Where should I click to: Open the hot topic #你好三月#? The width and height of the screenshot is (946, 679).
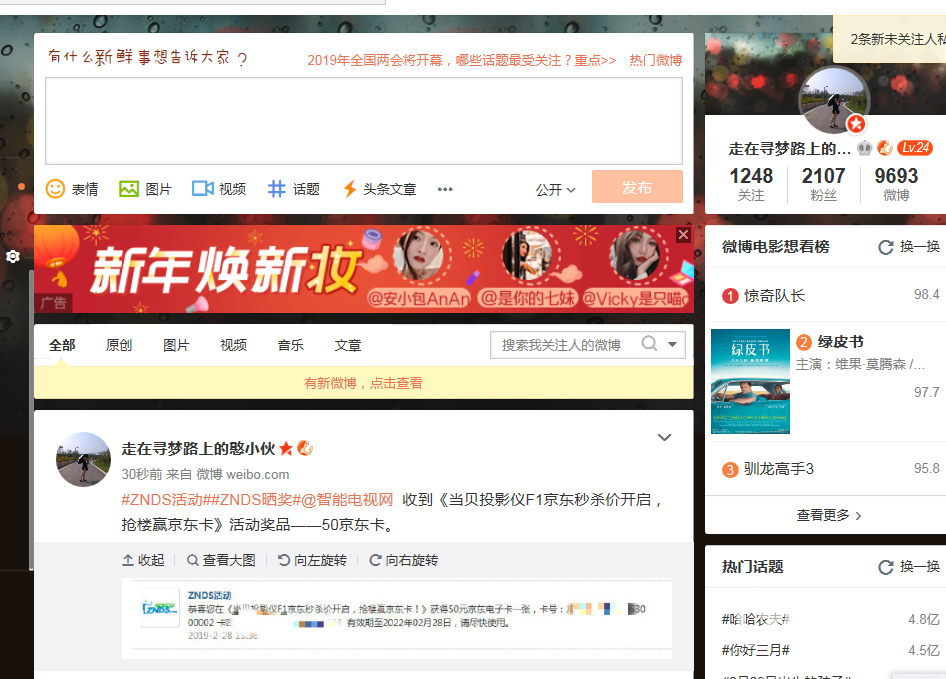point(756,650)
